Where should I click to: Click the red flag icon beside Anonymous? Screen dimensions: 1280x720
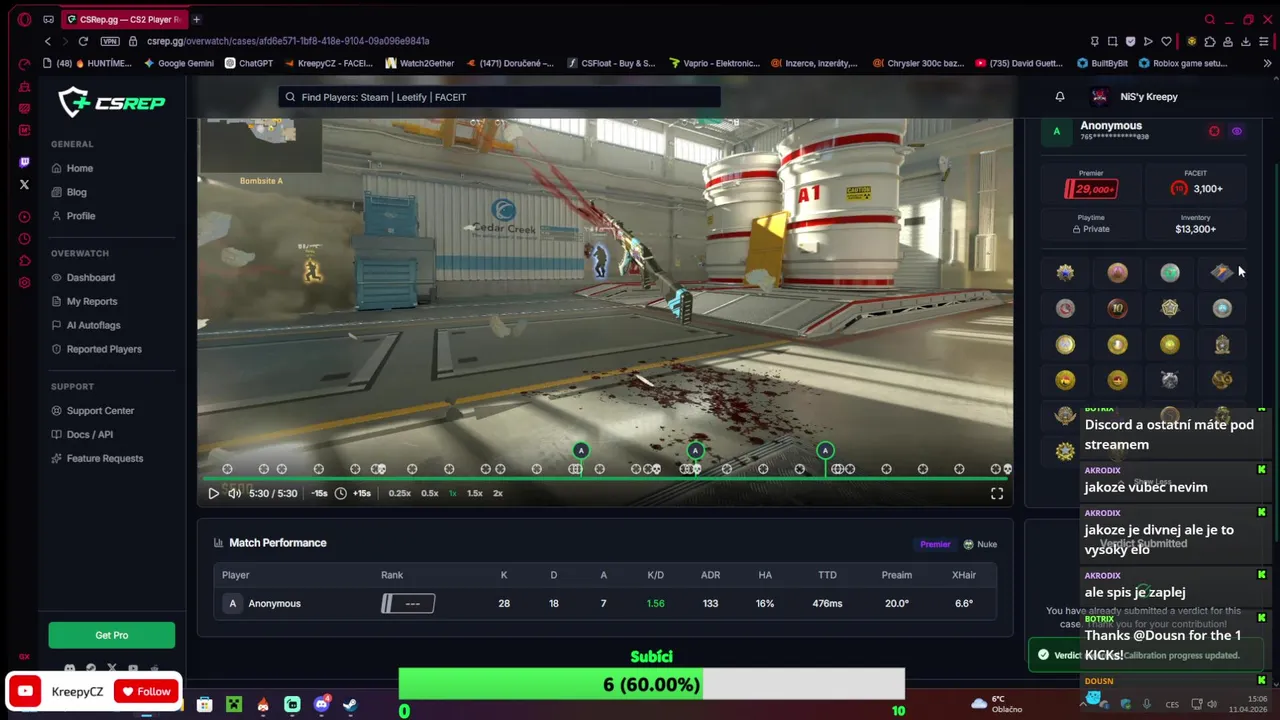tap(1214, 131)
